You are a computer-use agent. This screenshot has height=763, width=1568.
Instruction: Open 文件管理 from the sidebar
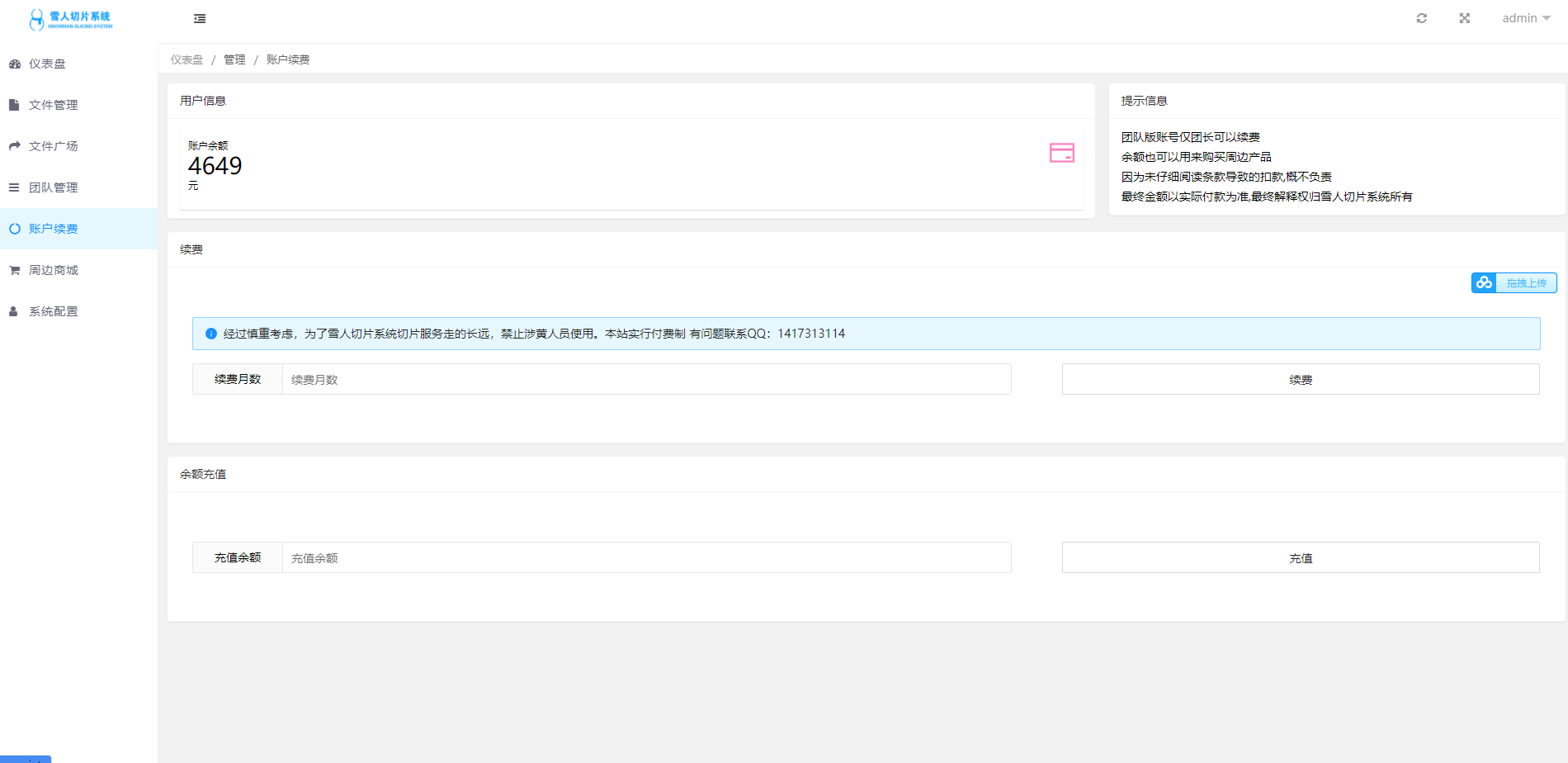[53, 105]
